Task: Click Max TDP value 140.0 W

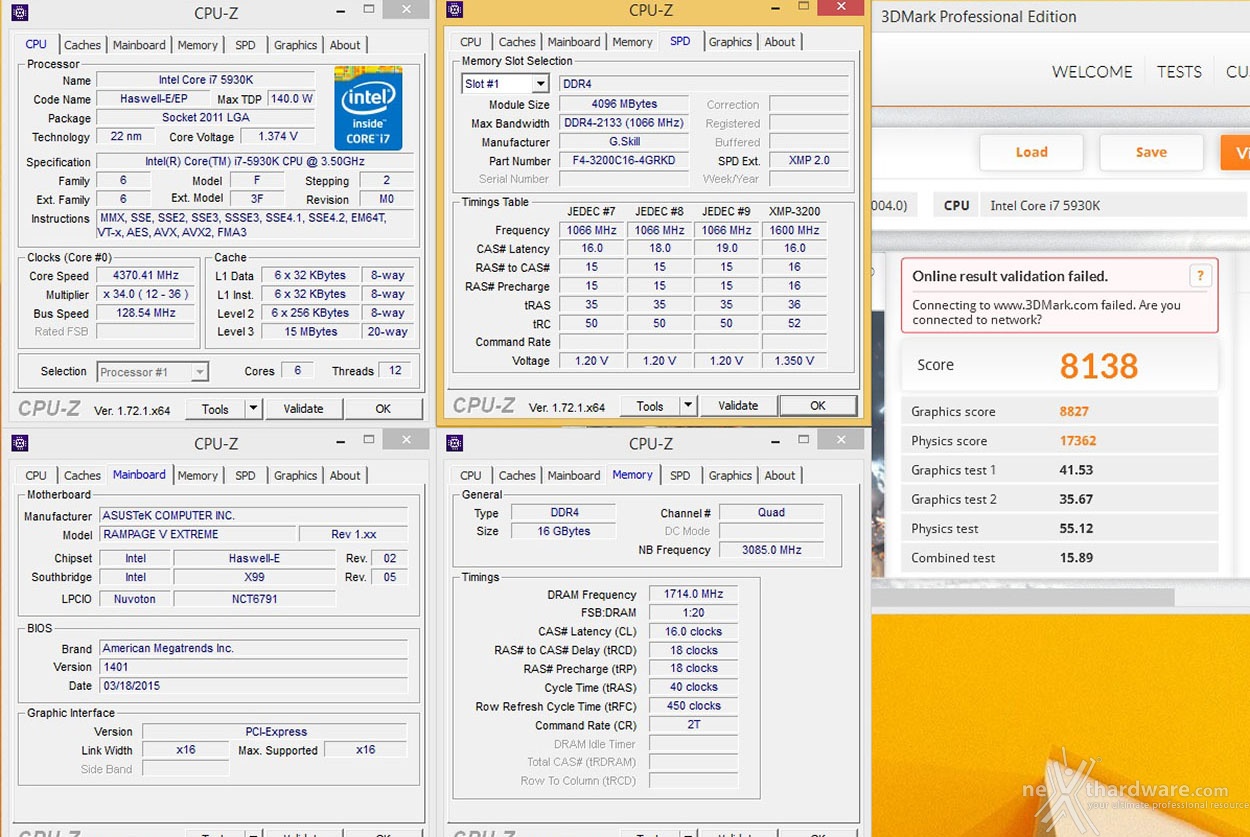Action: (290, 99)
